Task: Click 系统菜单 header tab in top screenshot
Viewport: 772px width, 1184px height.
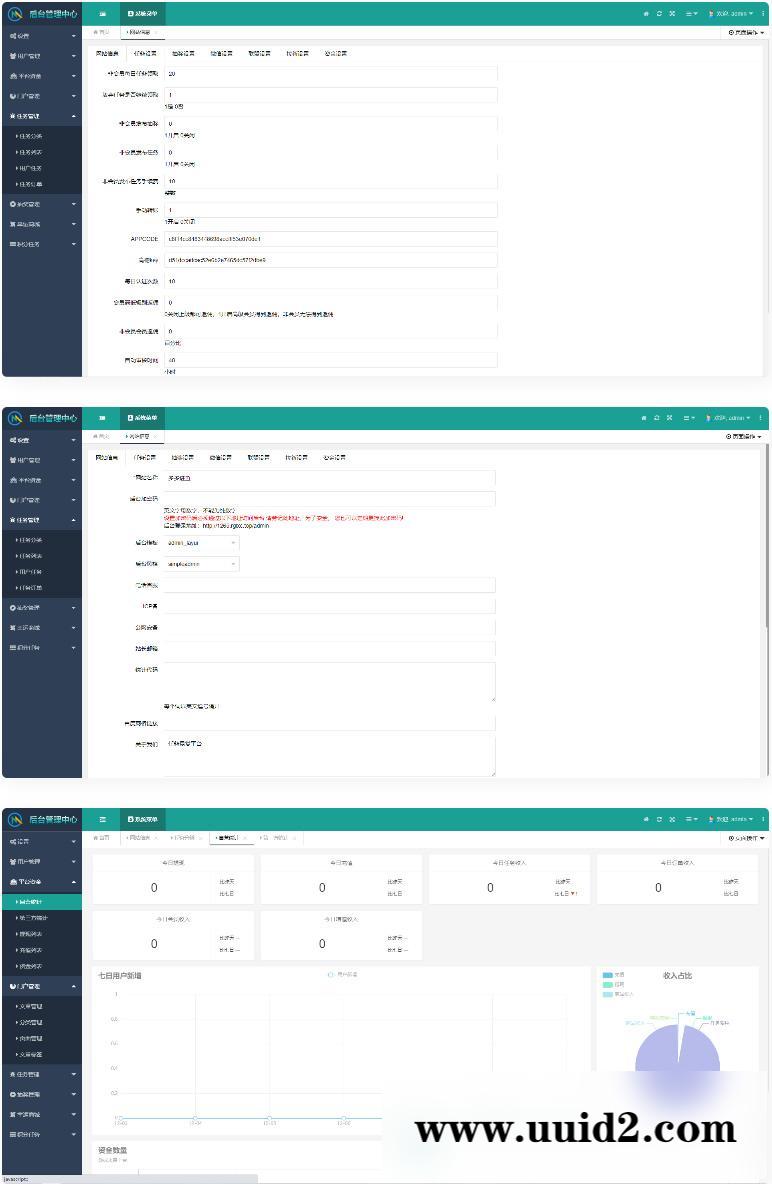Action: pos(142,14)
